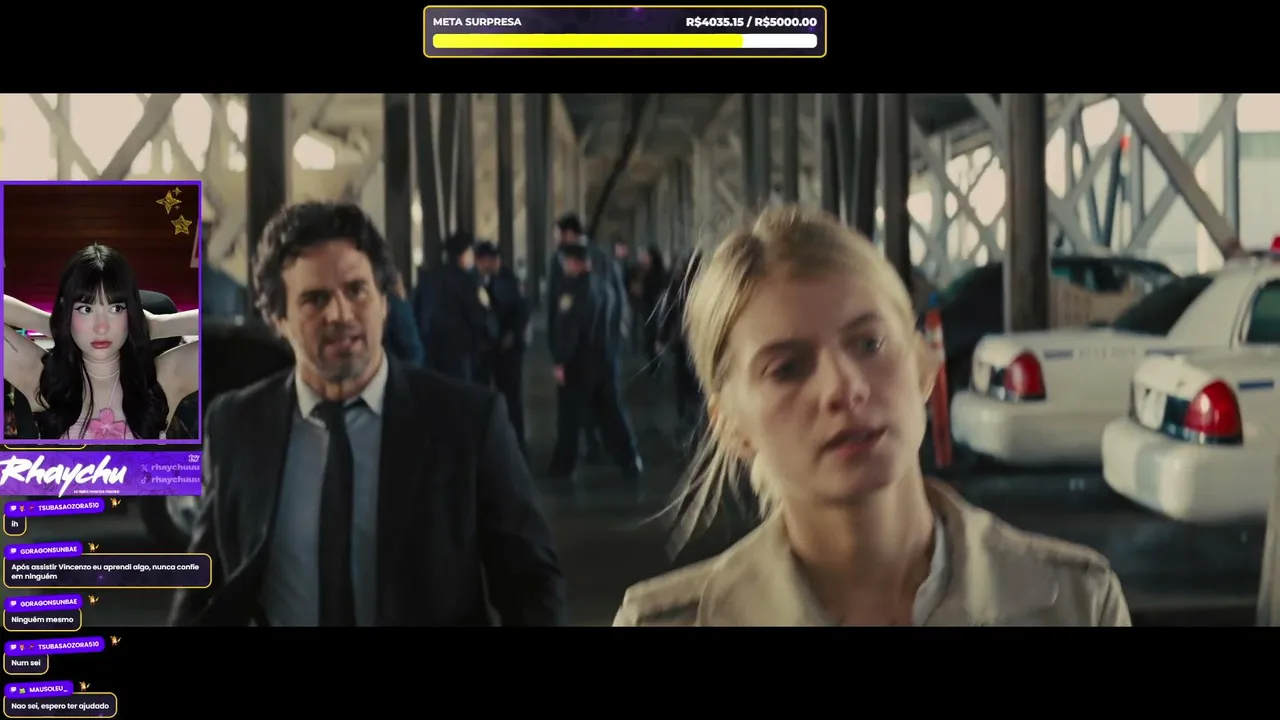Image resolution: width=1280 pixels, height=720 pixels.
Task: Click the R$4035.15 / R$5000.00 goal amount
Action: click(751, 22)
